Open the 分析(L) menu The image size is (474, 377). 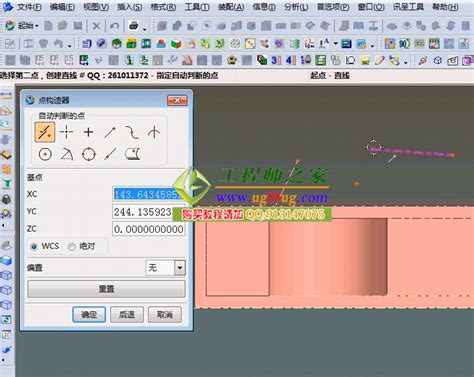tap(296, 7)
